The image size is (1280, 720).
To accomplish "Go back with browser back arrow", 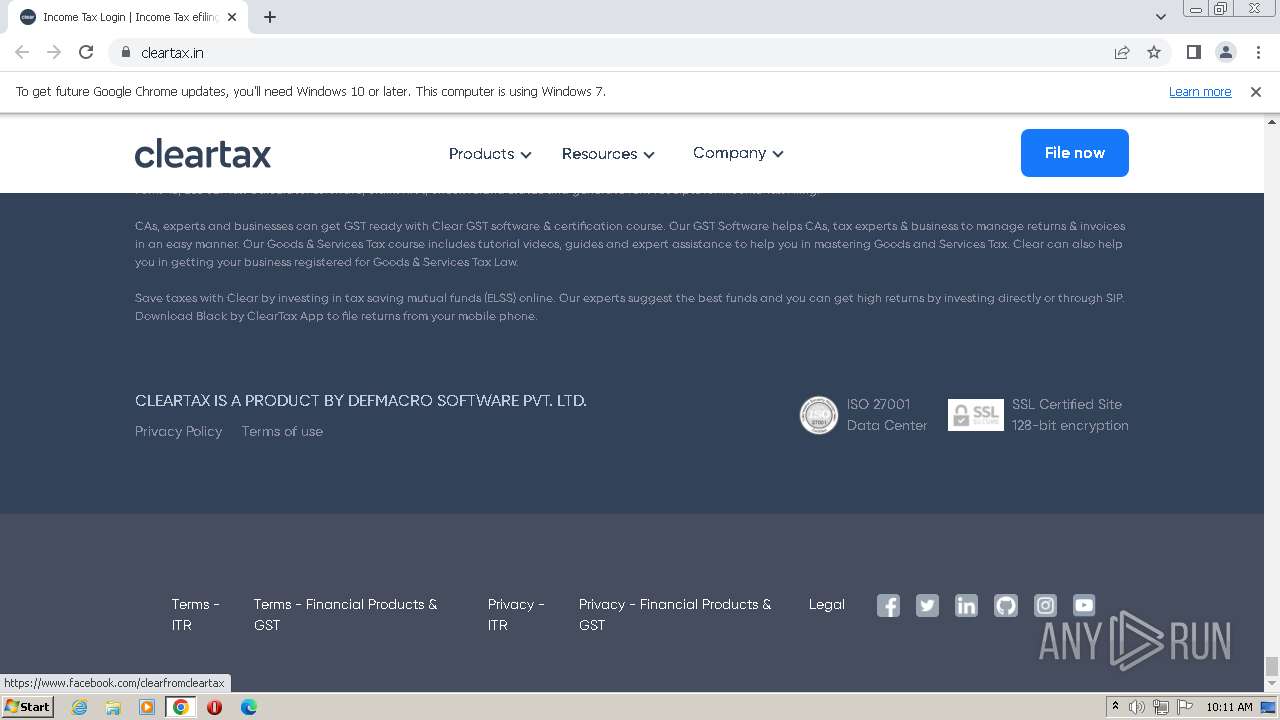I will coord(22,52).
